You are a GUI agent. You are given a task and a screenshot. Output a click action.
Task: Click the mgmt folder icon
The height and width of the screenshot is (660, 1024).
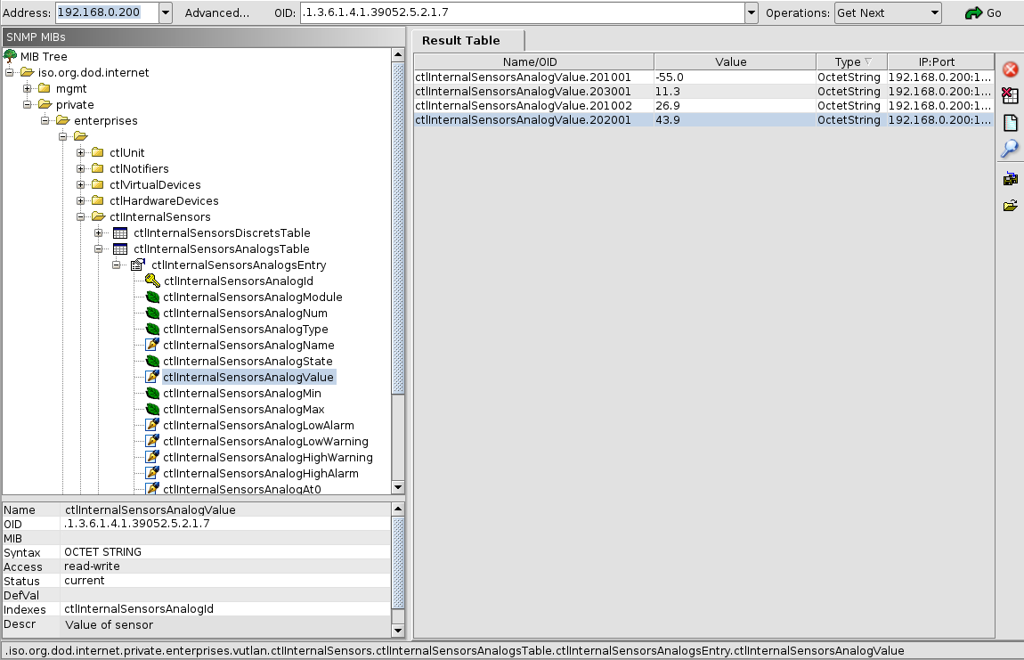pyautogui.click(x=44, y=88)
